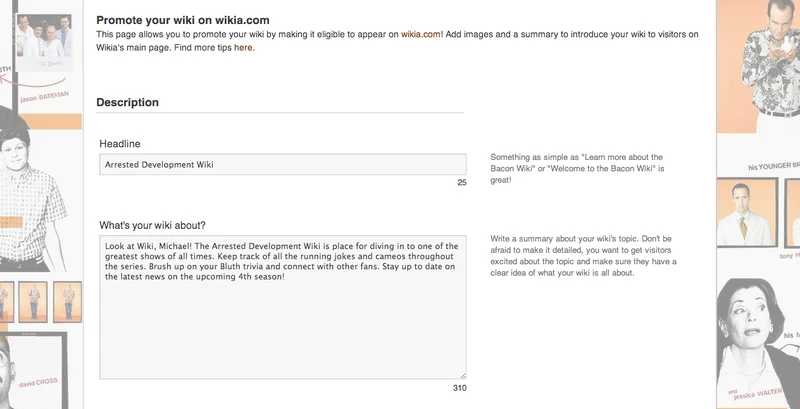The width and height of the screenshot is (800, 409).
Task: Focus the Headline text field
Action: pyautogui.click(x=283, y=165)
